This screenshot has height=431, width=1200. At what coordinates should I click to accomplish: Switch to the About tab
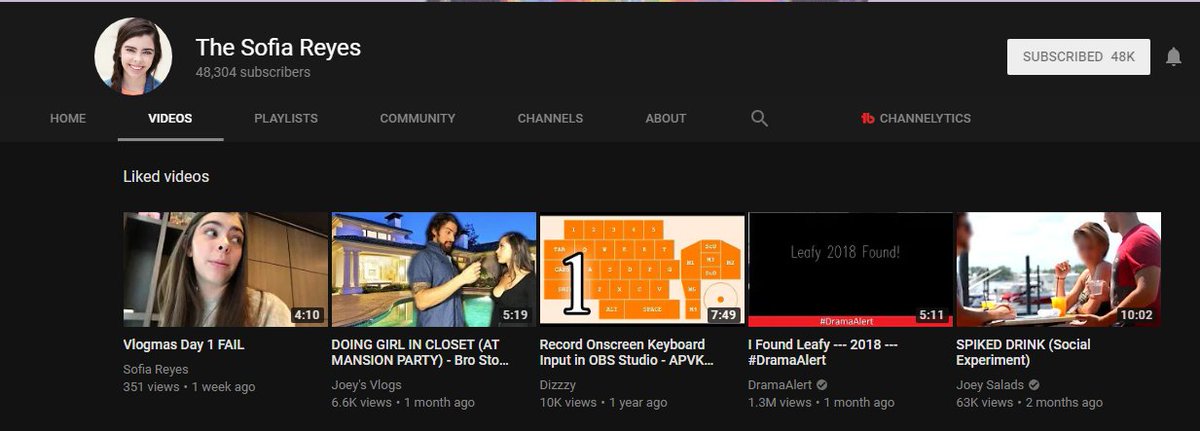pyautogui.click(x=666, y=118)
